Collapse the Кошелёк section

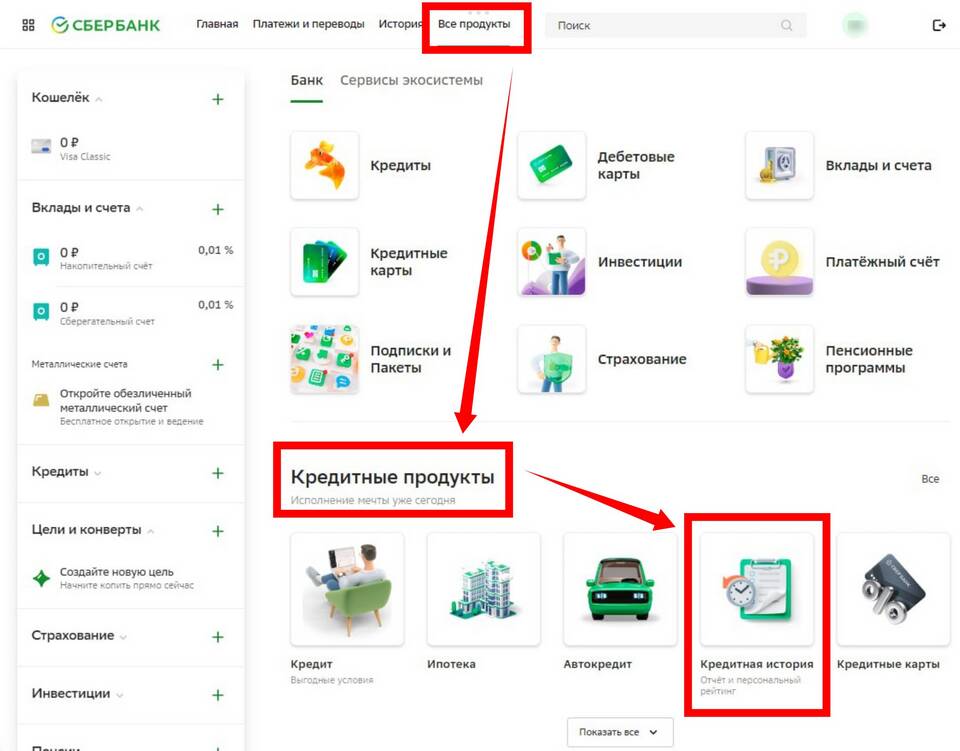click(99, 99)
